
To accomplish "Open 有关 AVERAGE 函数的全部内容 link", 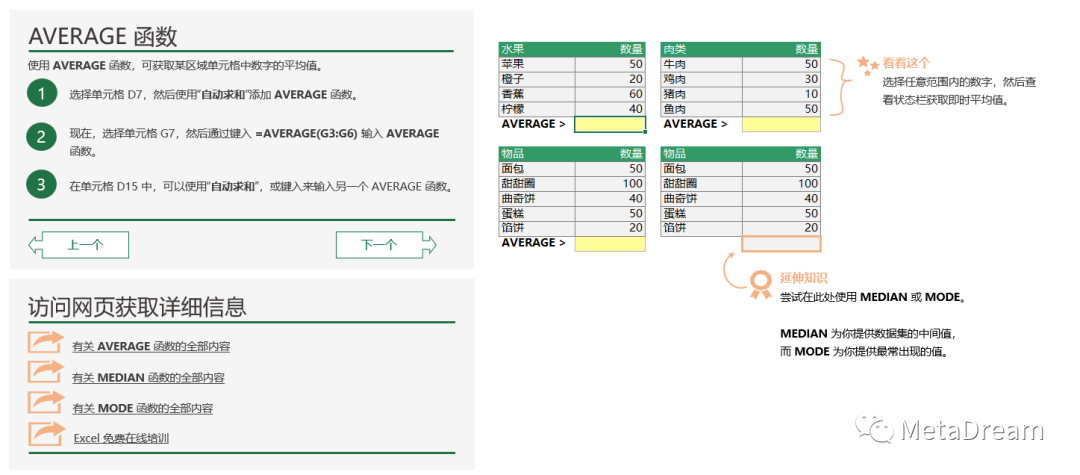I will pos(157,348).
